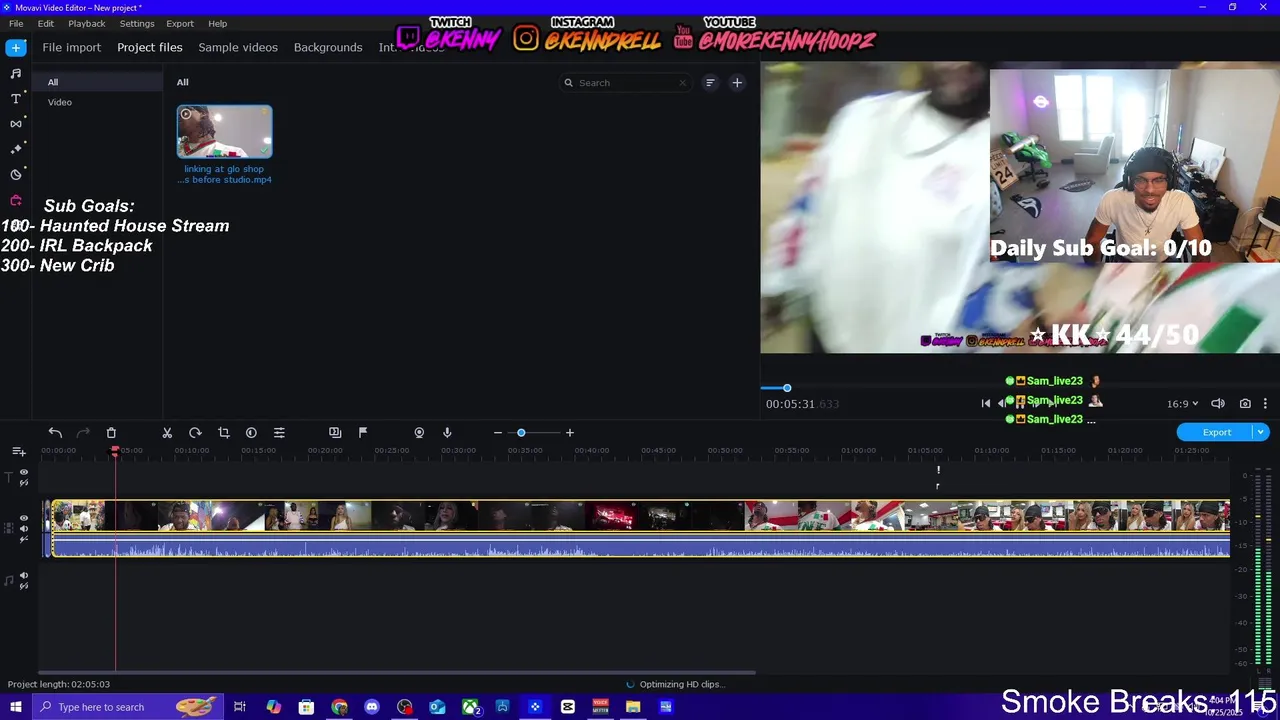
Task: Open the Playback menu
Action: pyautogui.click(x=87, y=23)
